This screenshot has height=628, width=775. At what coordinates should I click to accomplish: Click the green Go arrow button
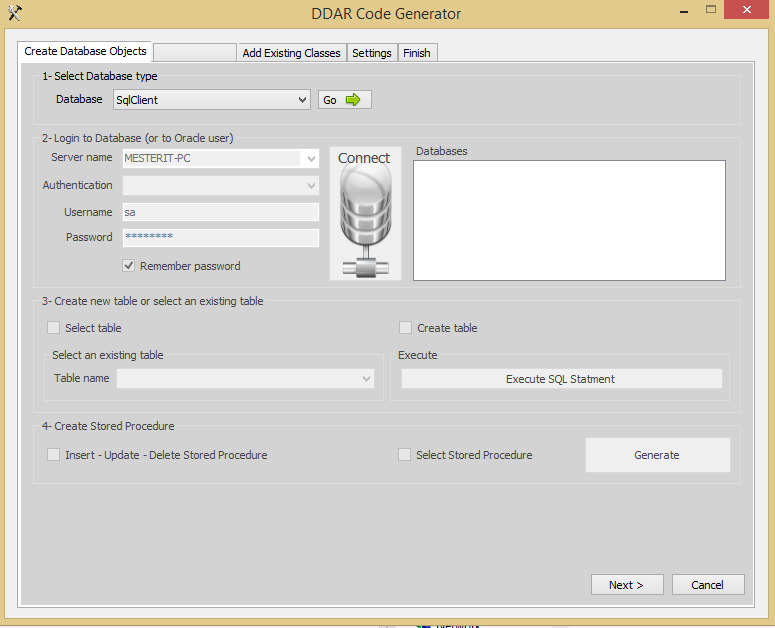[x=344, y=100]
